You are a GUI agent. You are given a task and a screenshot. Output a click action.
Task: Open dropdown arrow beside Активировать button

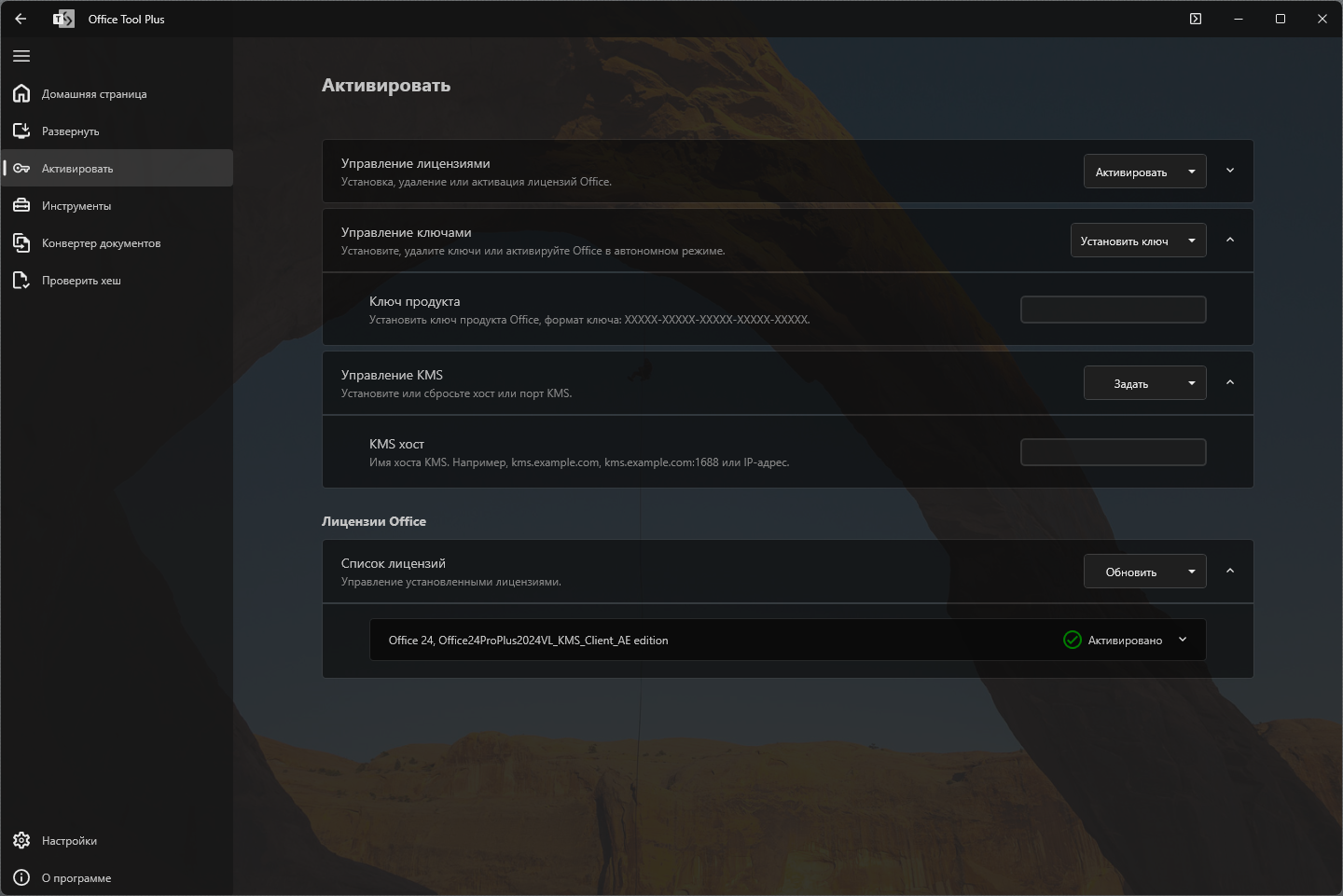1192,172
